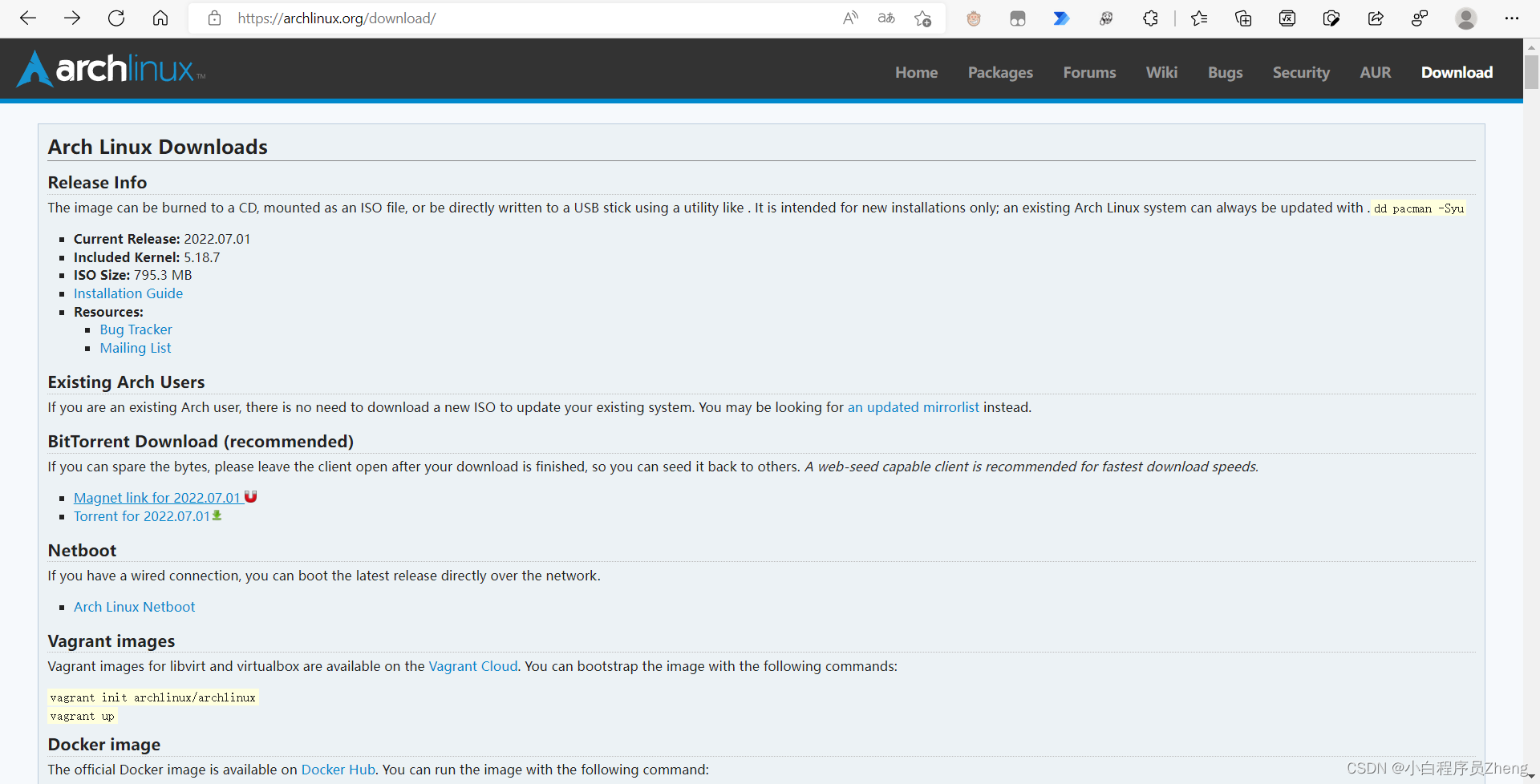This screenshot has height=784, width=1540.
Task: Open the Installation Guide link
Action: click(128, 293)
